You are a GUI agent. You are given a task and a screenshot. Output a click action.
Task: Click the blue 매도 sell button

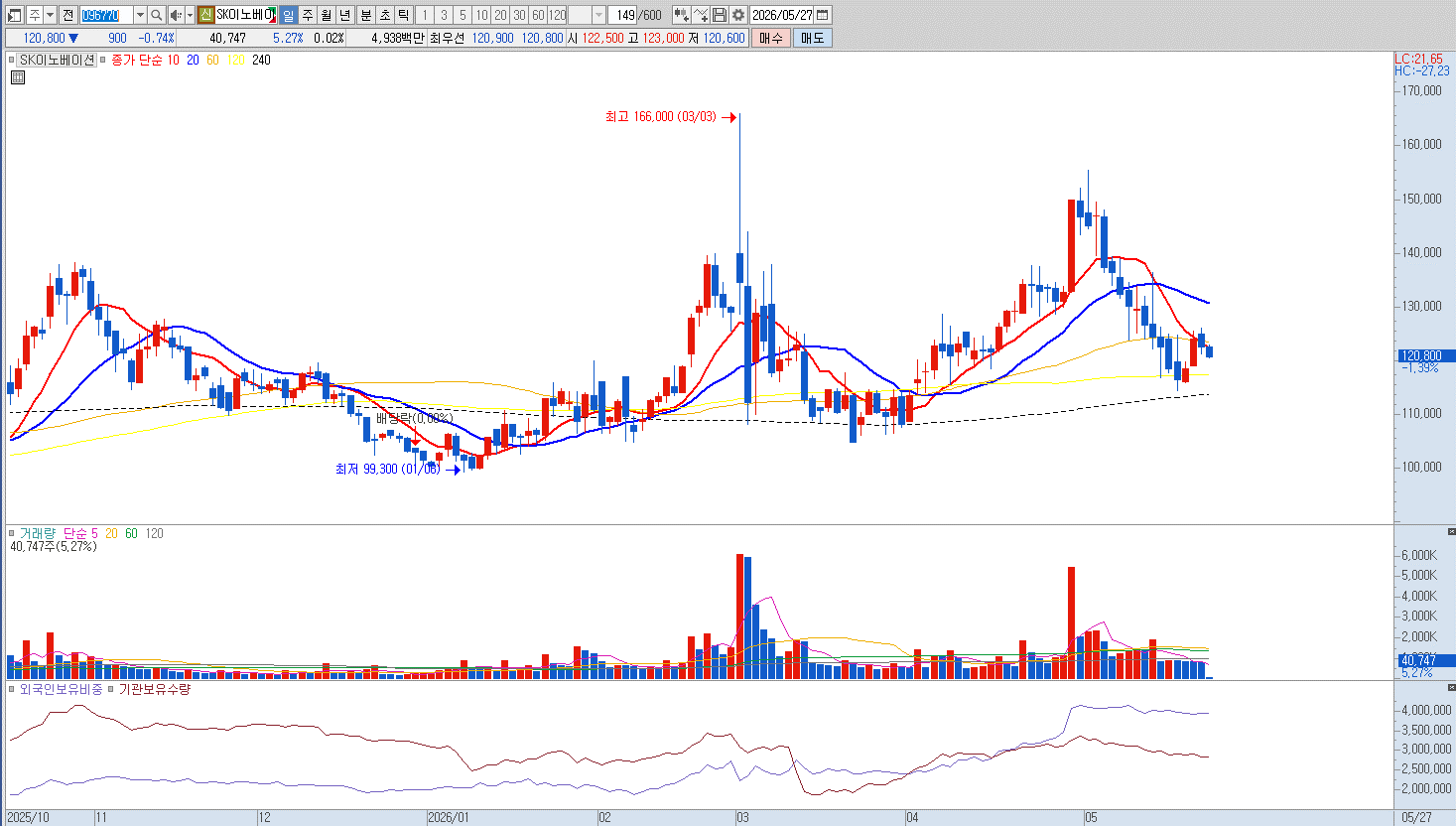click(812, 38)
